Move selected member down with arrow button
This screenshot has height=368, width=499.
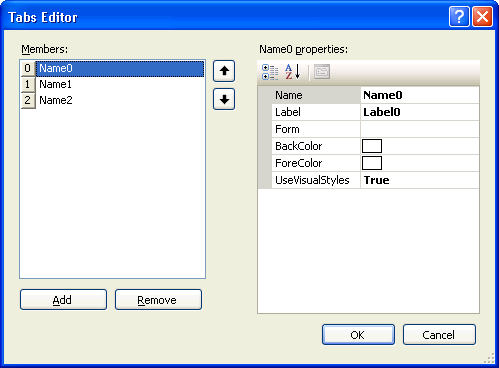pyautogui.click(x=224, y=99)
